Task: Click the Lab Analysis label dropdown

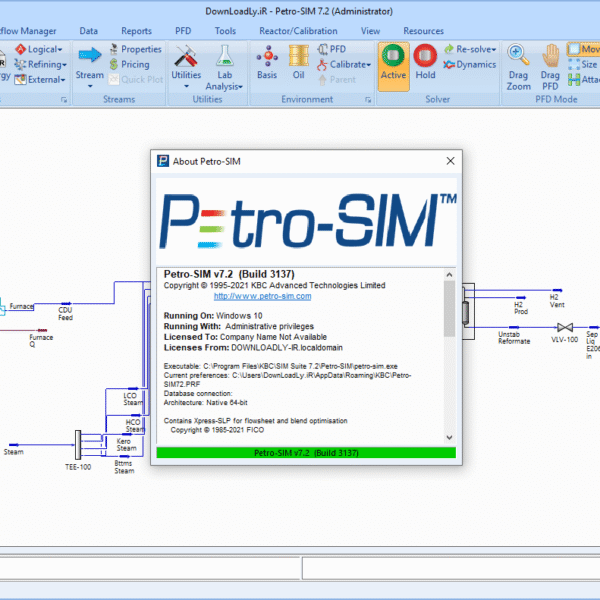Action: point(224,81)
